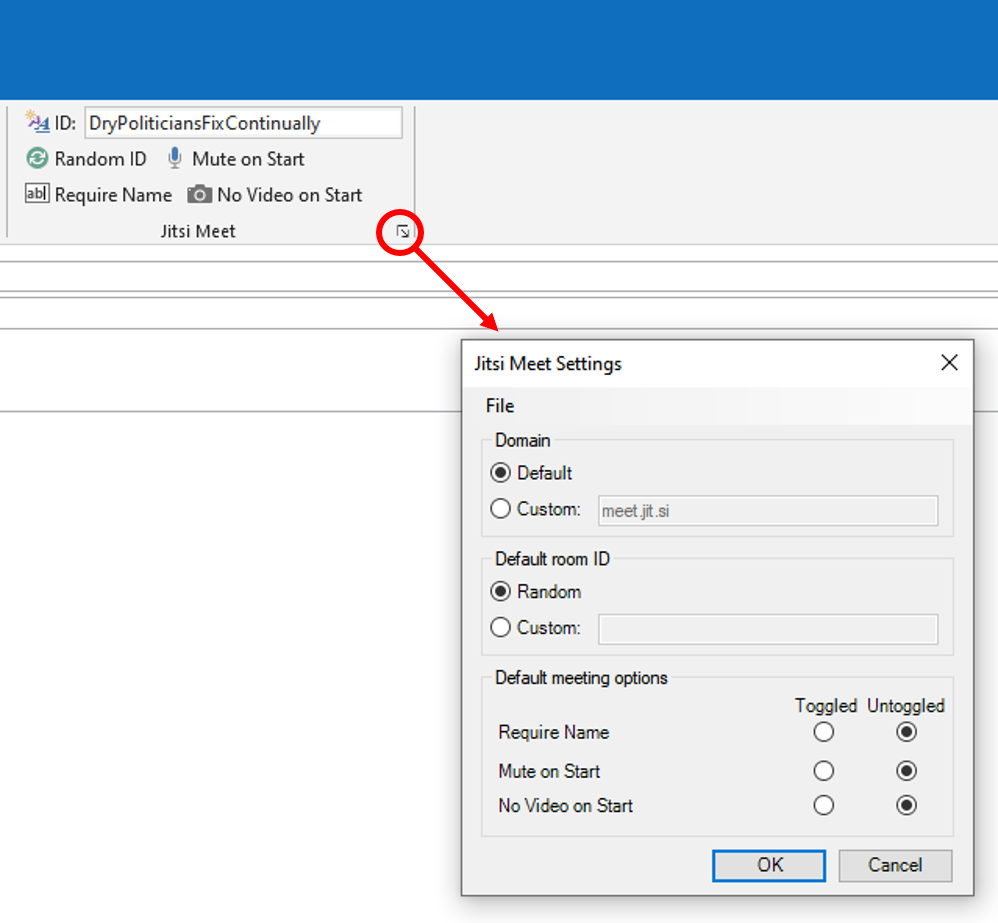This screenshot has height=923, width=998.
Task: Click the Mute on Start microphone icon
Action: (x=174, y=158)
